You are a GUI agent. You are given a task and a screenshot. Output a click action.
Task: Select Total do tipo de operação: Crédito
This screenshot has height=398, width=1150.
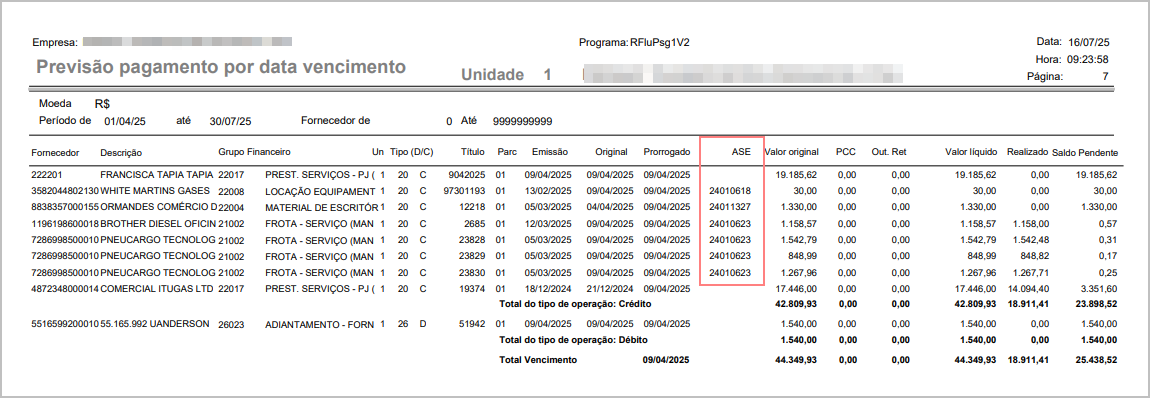click(575, 303)
